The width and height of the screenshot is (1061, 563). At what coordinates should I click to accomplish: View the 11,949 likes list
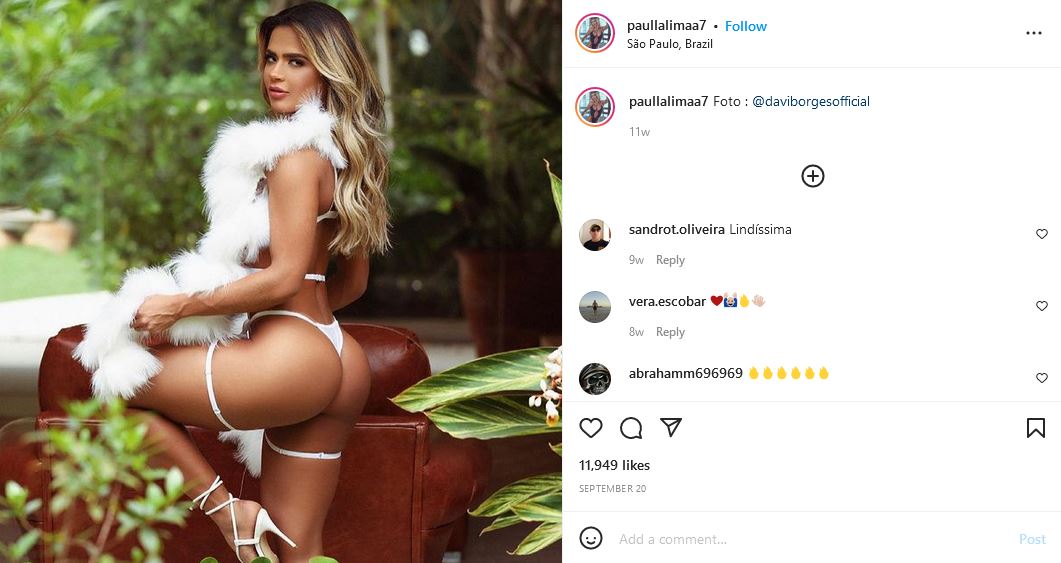[x=614, y=465]
